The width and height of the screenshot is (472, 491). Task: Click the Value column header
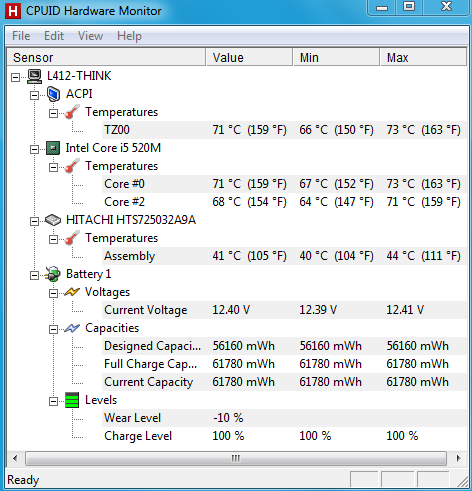[249, 57]
